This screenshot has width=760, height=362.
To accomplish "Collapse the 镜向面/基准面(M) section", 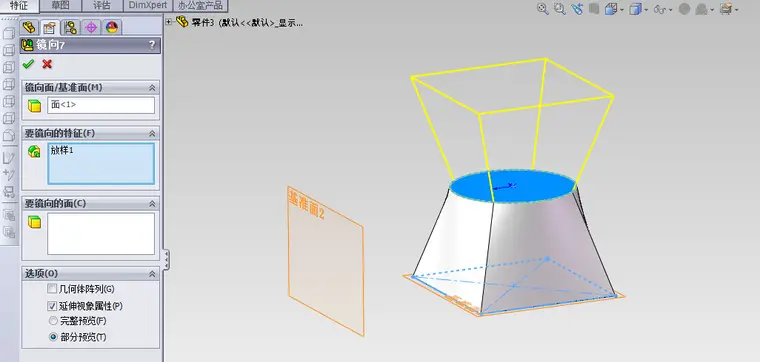I will coord(152,88).
